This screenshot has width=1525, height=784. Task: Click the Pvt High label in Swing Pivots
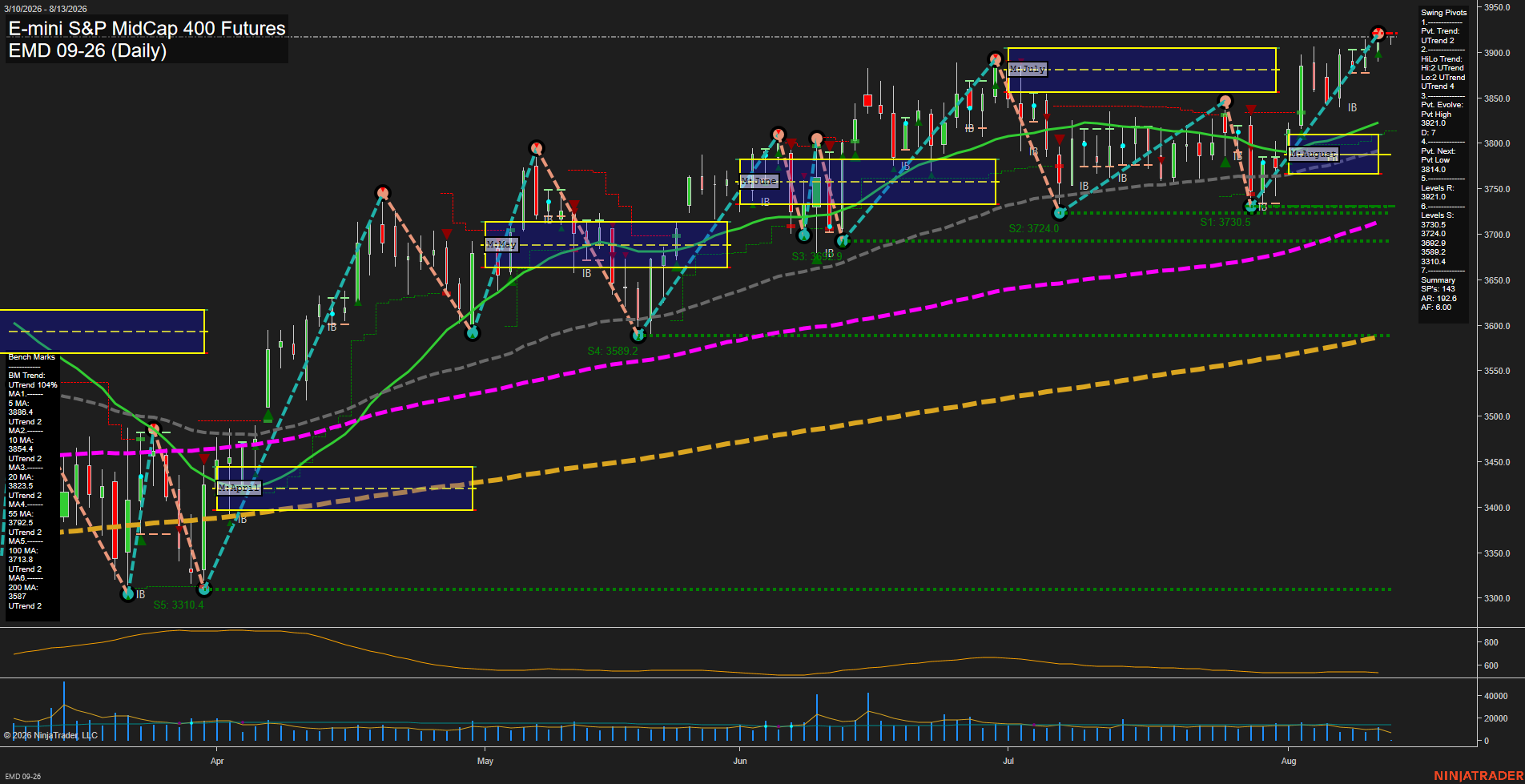coord(1436,115)
